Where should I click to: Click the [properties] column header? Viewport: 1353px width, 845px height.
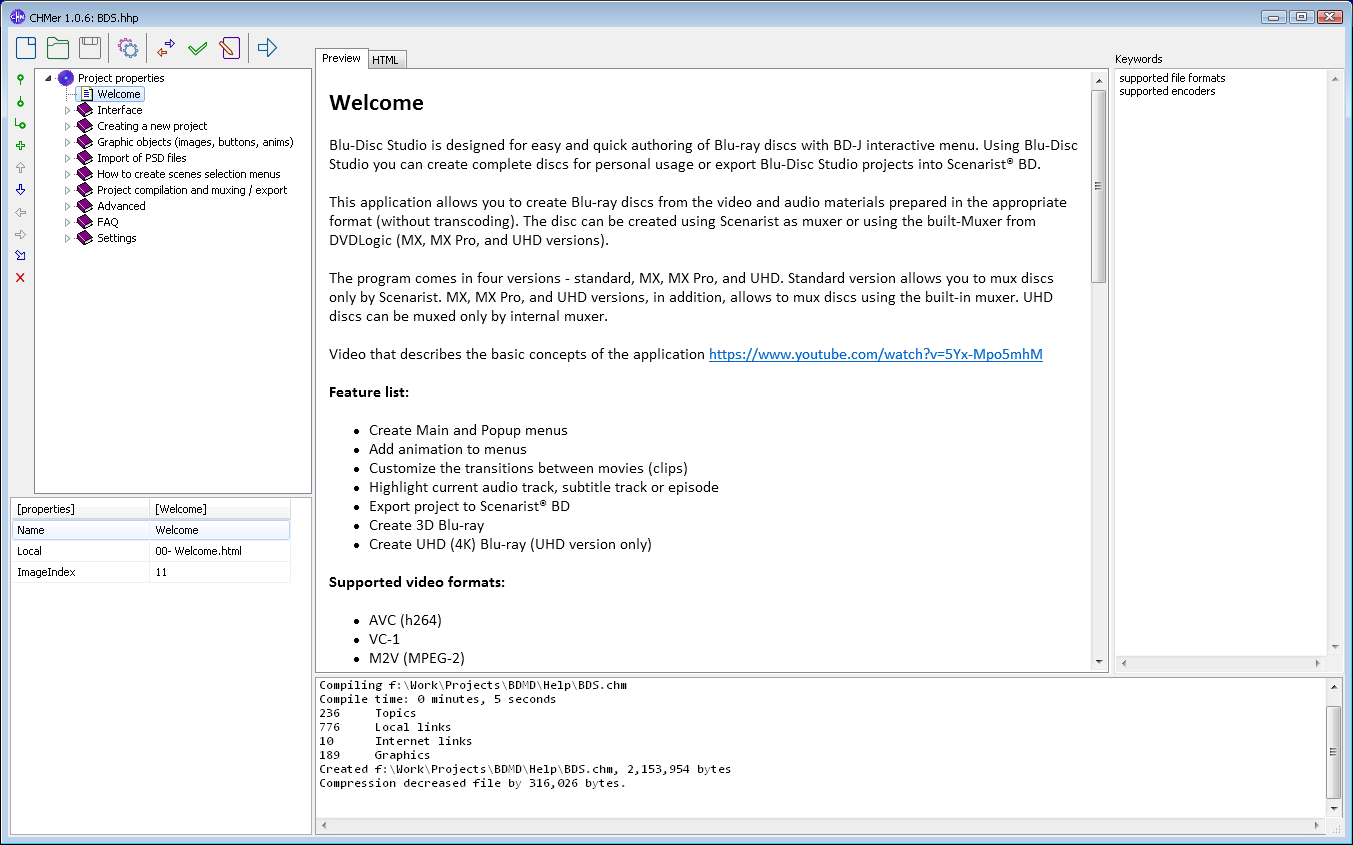point(81,509)
